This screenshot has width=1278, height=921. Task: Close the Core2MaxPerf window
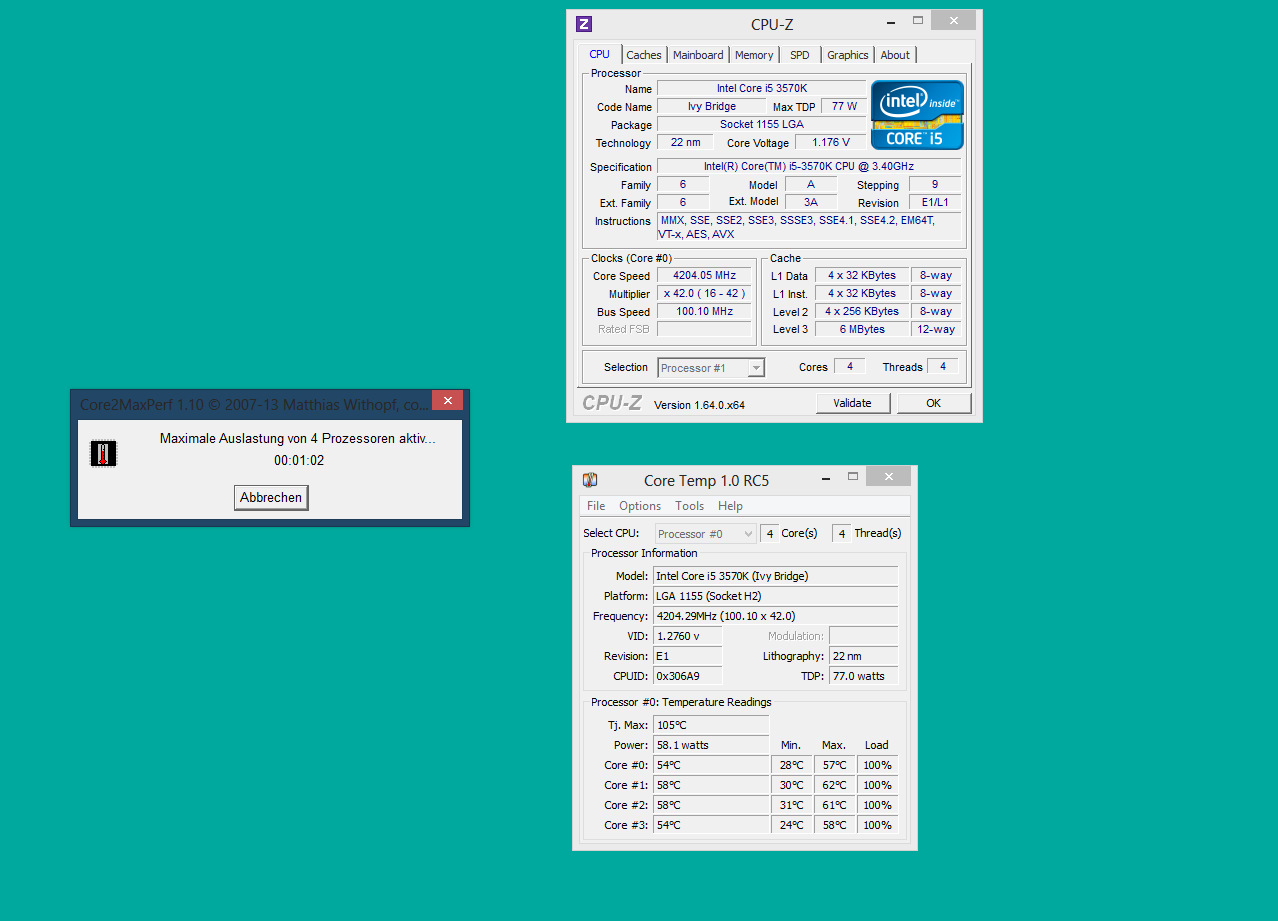[x=447, y=400]
